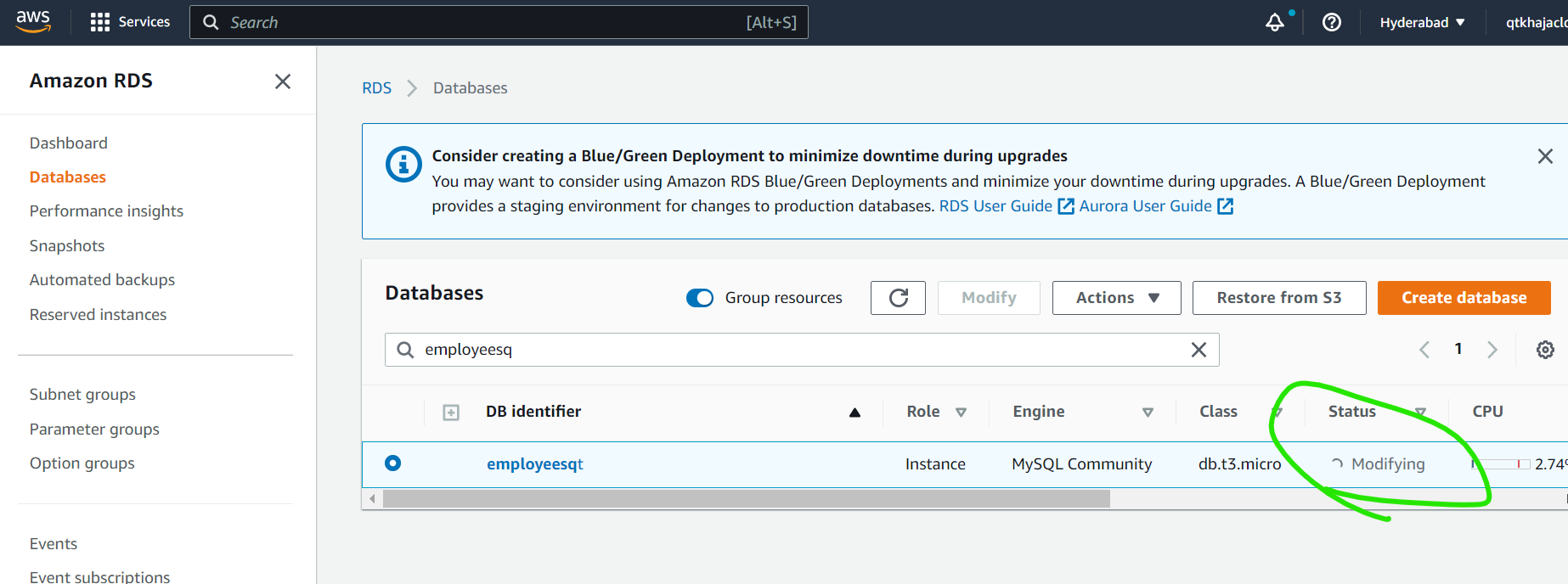1568x584 pixels.
Task: Click the RDS breadcrumb link
Action: [x=376, y=88]
